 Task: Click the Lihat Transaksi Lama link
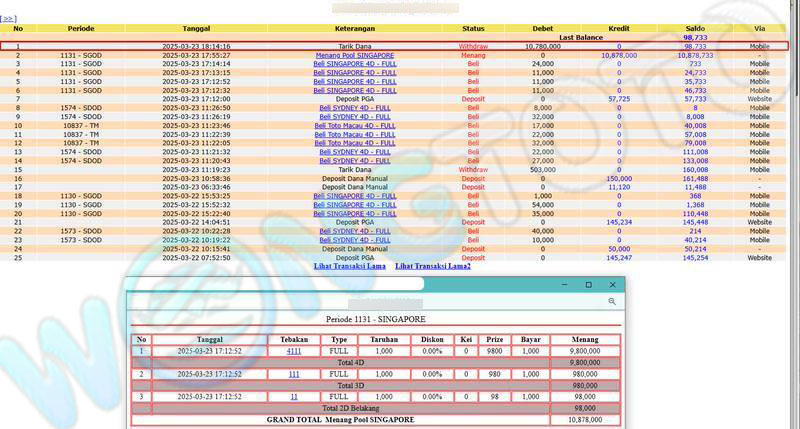pyautogui.click(x=349, y=266)
